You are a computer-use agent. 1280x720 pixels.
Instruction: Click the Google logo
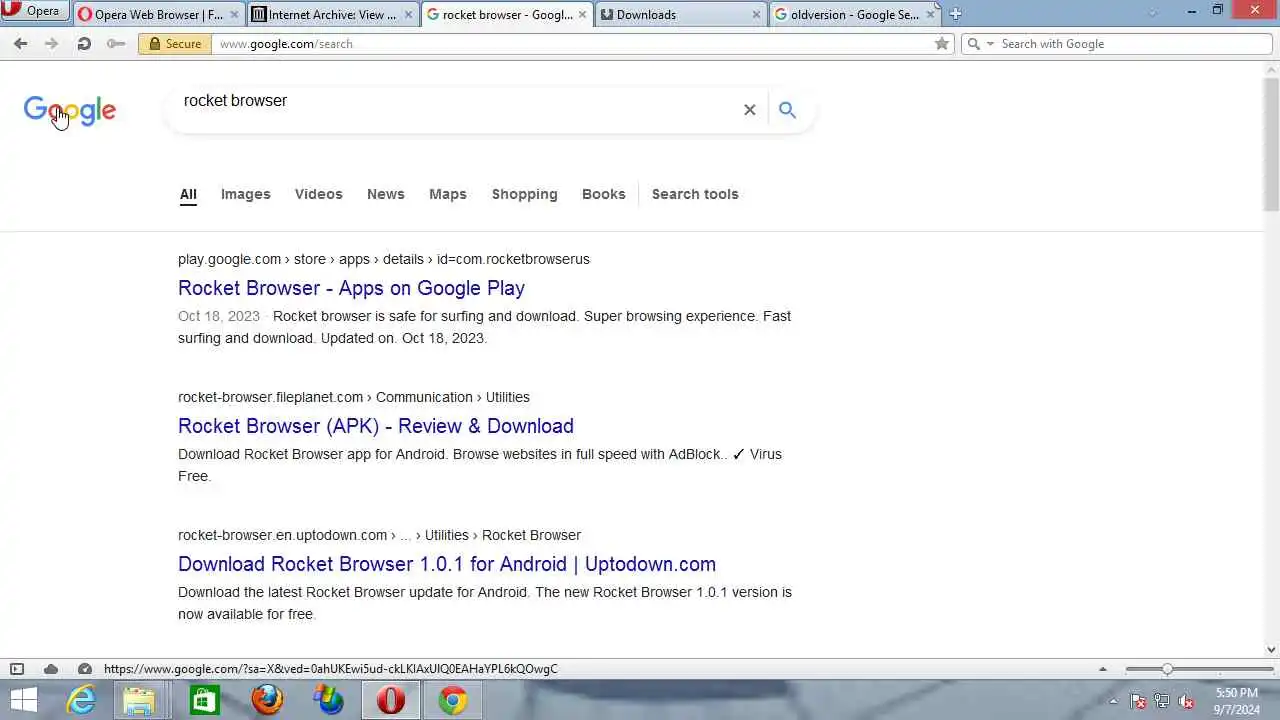pyautogui.click(x=70, y=110)
